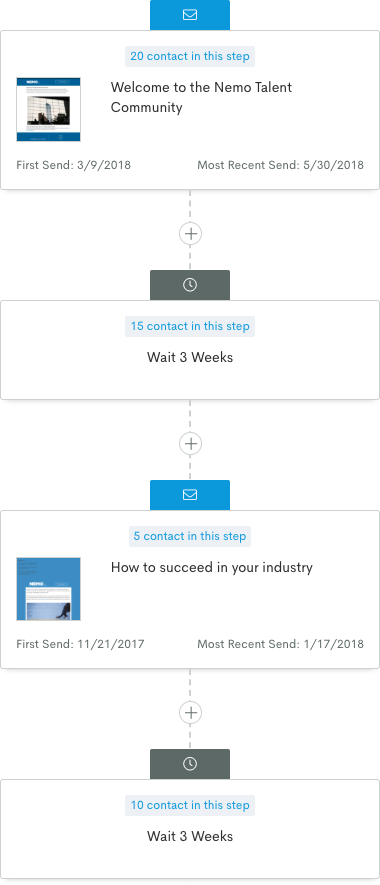
Task: Open Welcome to the Nemo Talent Community title
Action: (x=202, y=97)
